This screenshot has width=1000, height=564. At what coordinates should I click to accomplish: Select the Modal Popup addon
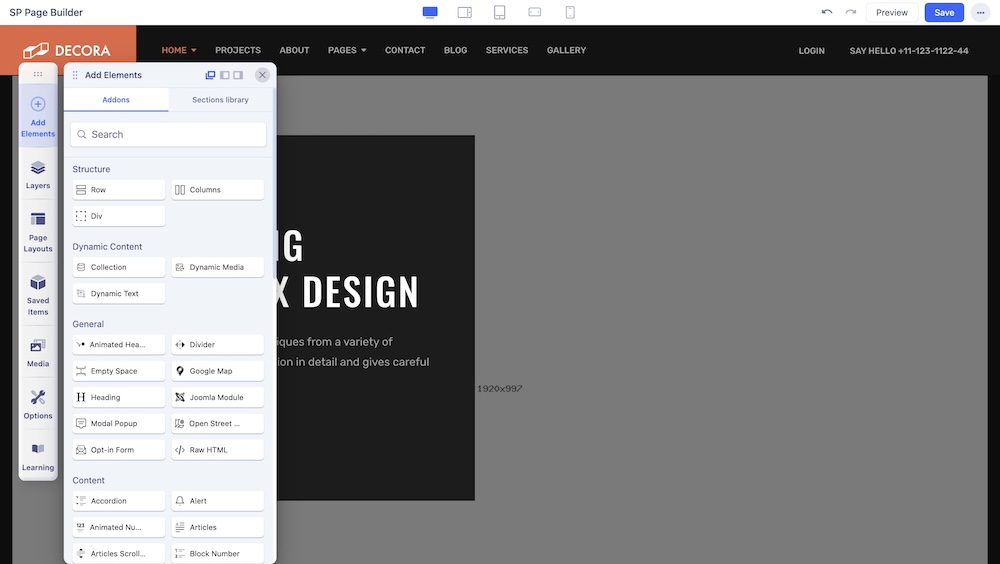point(119,423)
